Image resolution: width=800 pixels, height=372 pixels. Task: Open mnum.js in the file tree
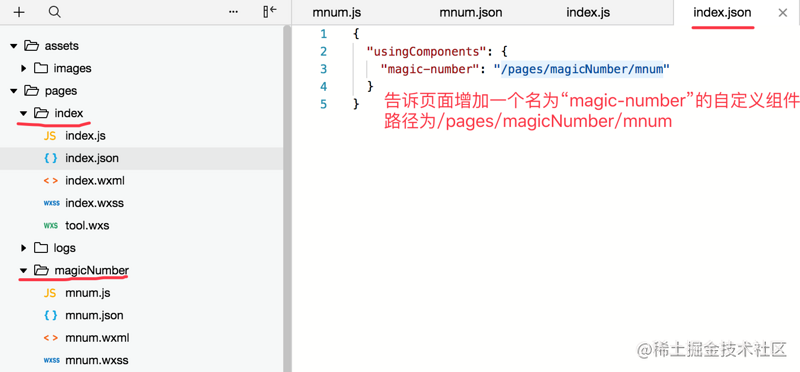88,293
